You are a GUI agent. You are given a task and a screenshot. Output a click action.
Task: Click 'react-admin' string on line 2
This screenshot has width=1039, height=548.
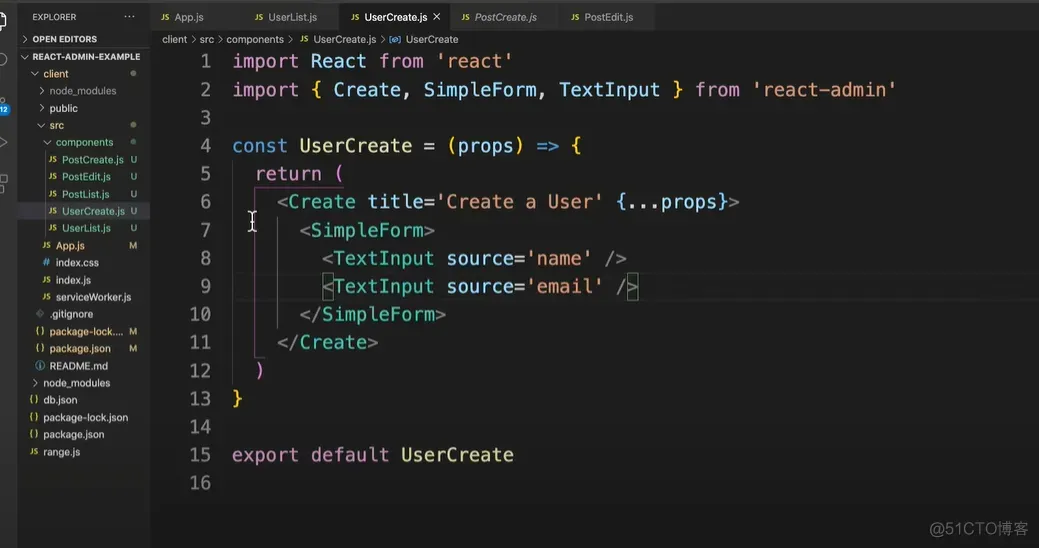824,89
